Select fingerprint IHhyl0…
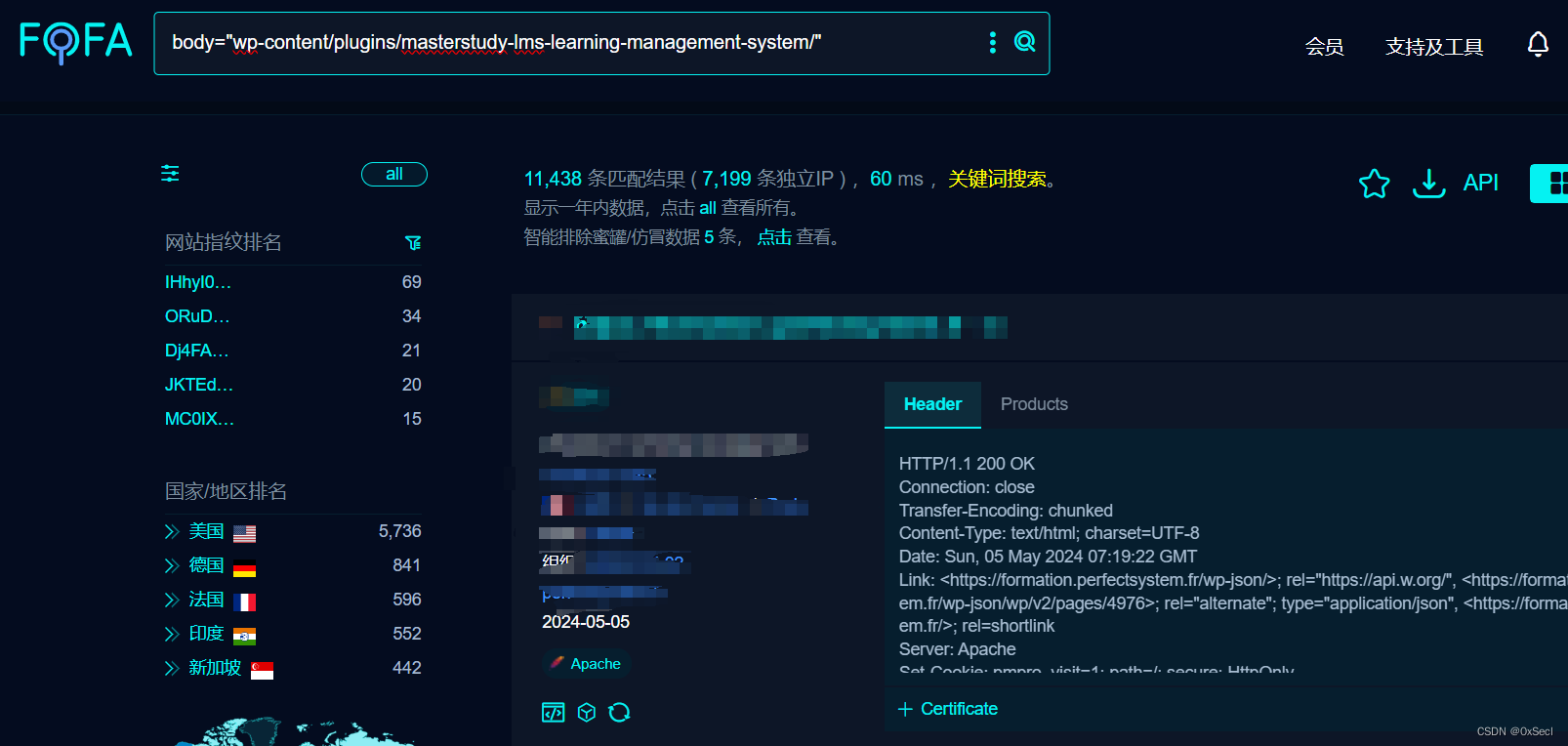Image resolution: width=1568 pixels, height=746 pixels. (198, 282)
